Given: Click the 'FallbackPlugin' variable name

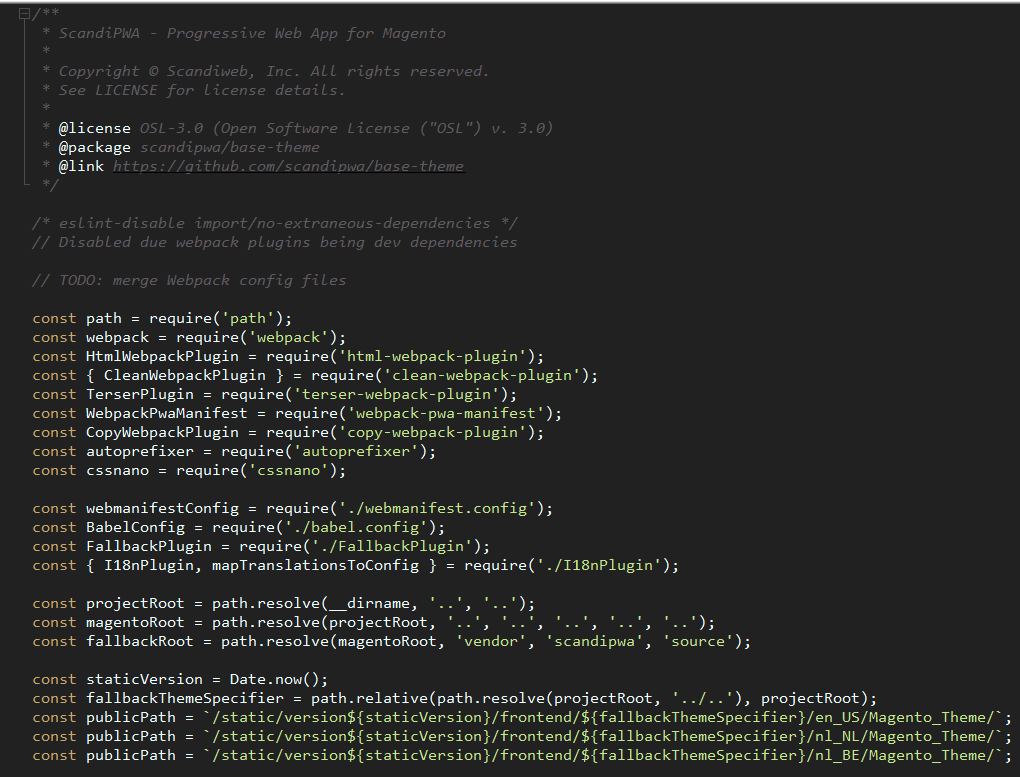Looking at the screenshot, I should [148, 547].
